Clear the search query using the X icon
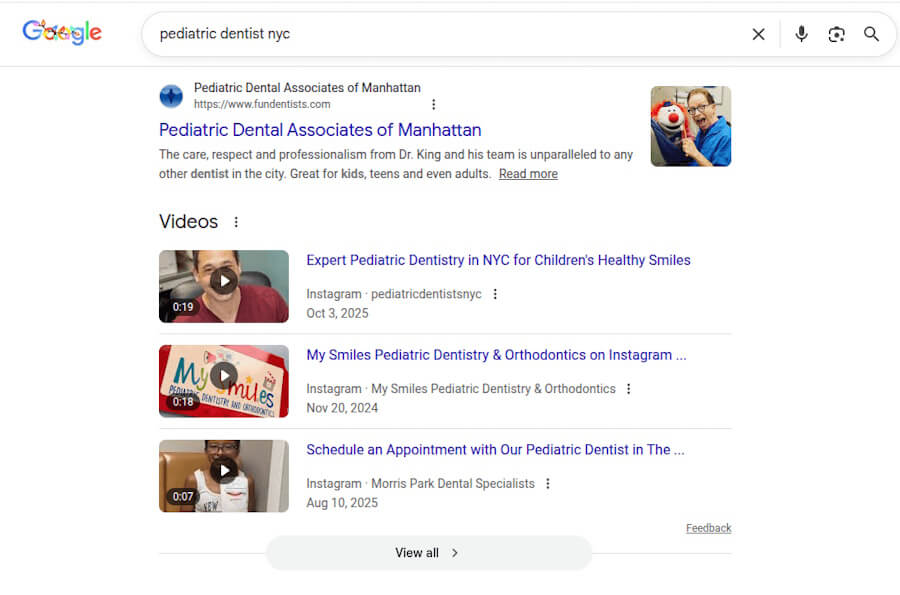900x595 pixels. point(758,33)
